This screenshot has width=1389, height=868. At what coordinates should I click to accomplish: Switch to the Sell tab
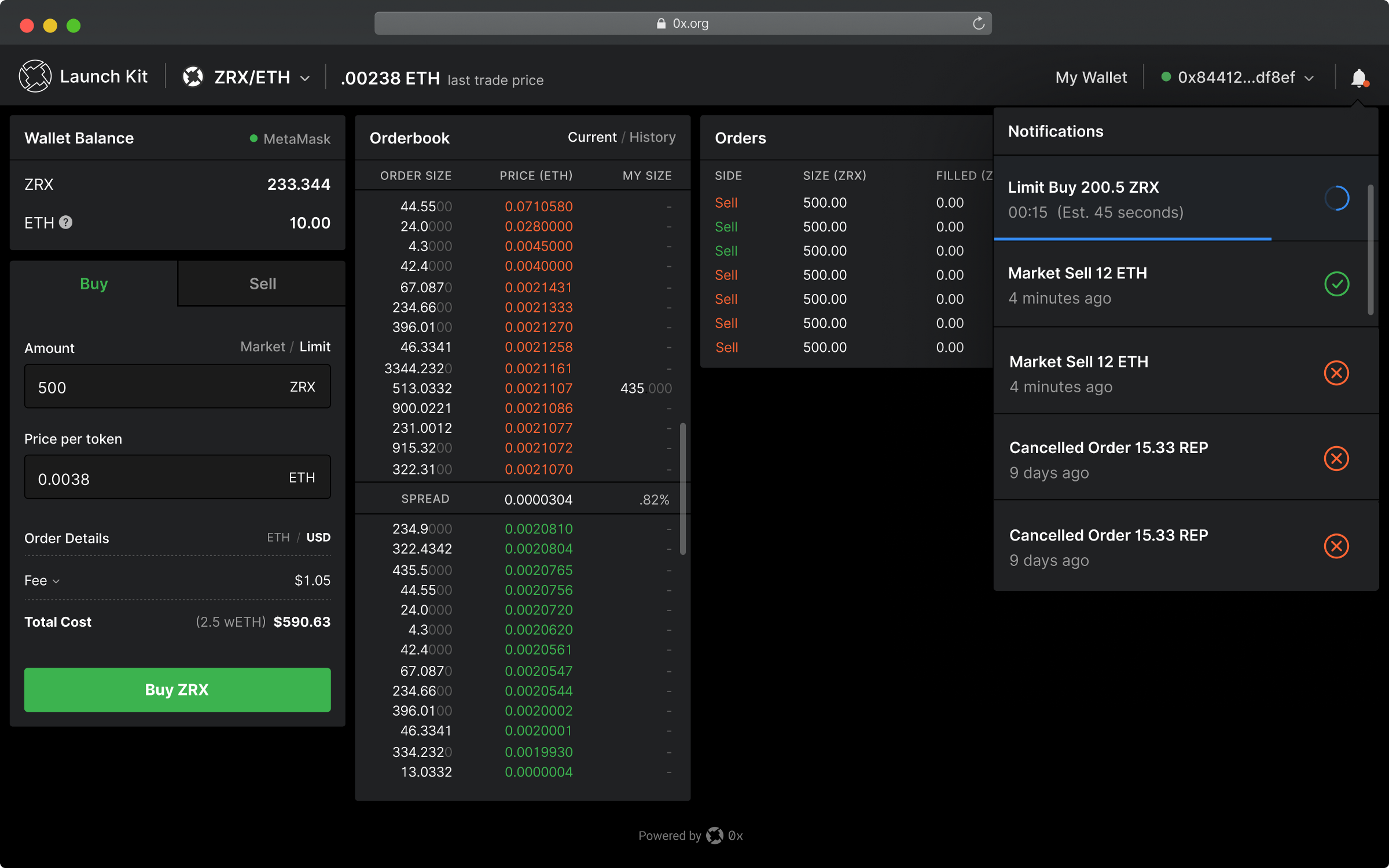(262, 284)
